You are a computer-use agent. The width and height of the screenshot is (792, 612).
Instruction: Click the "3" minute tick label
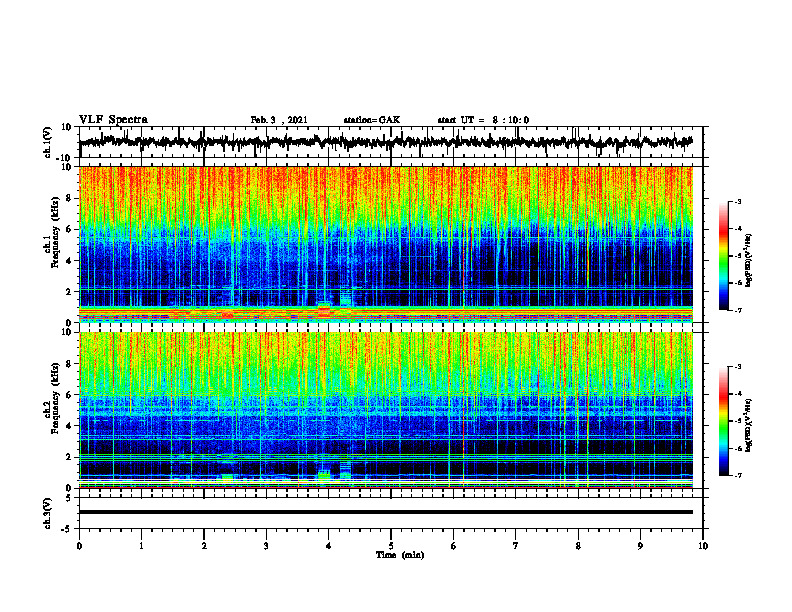266,546
